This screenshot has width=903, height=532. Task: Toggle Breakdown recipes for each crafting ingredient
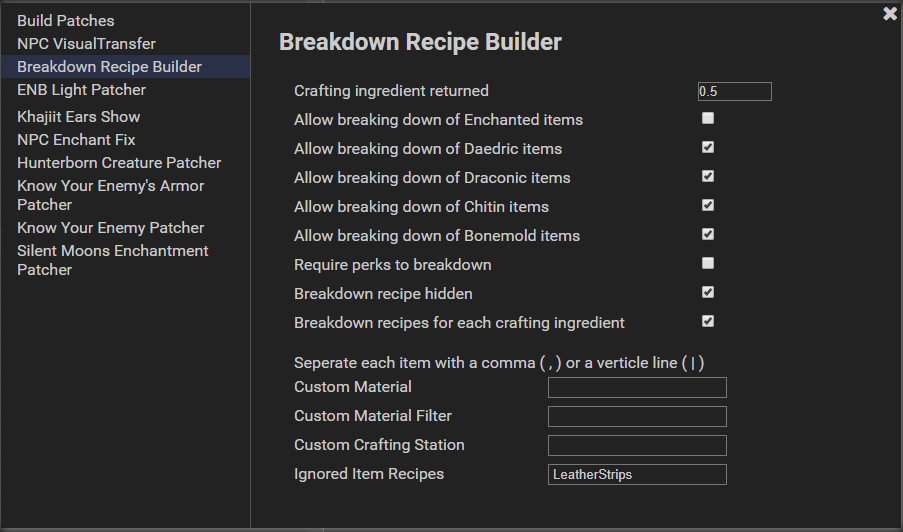coord(708,321)
